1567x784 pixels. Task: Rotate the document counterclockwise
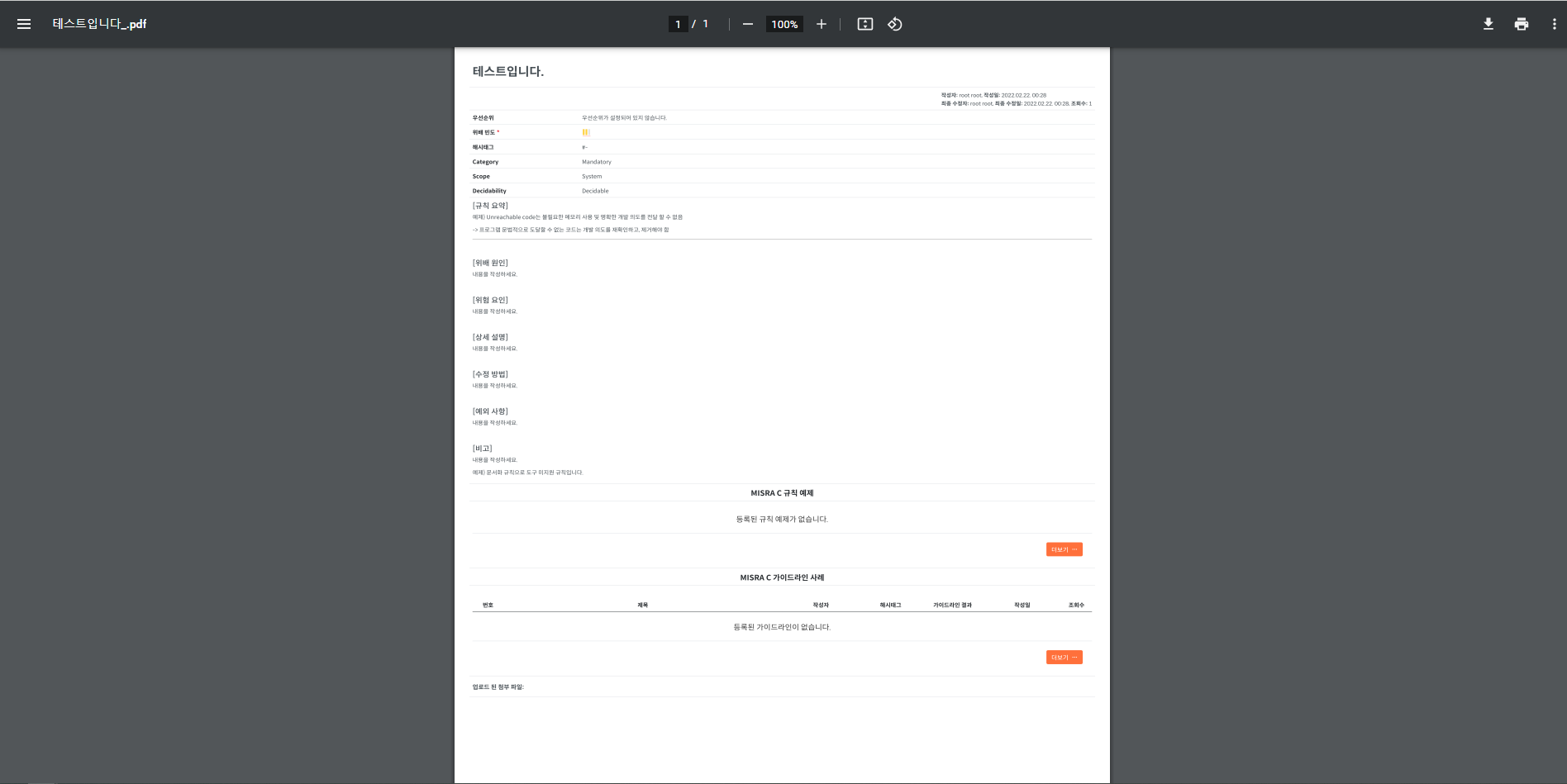point(894,24)
